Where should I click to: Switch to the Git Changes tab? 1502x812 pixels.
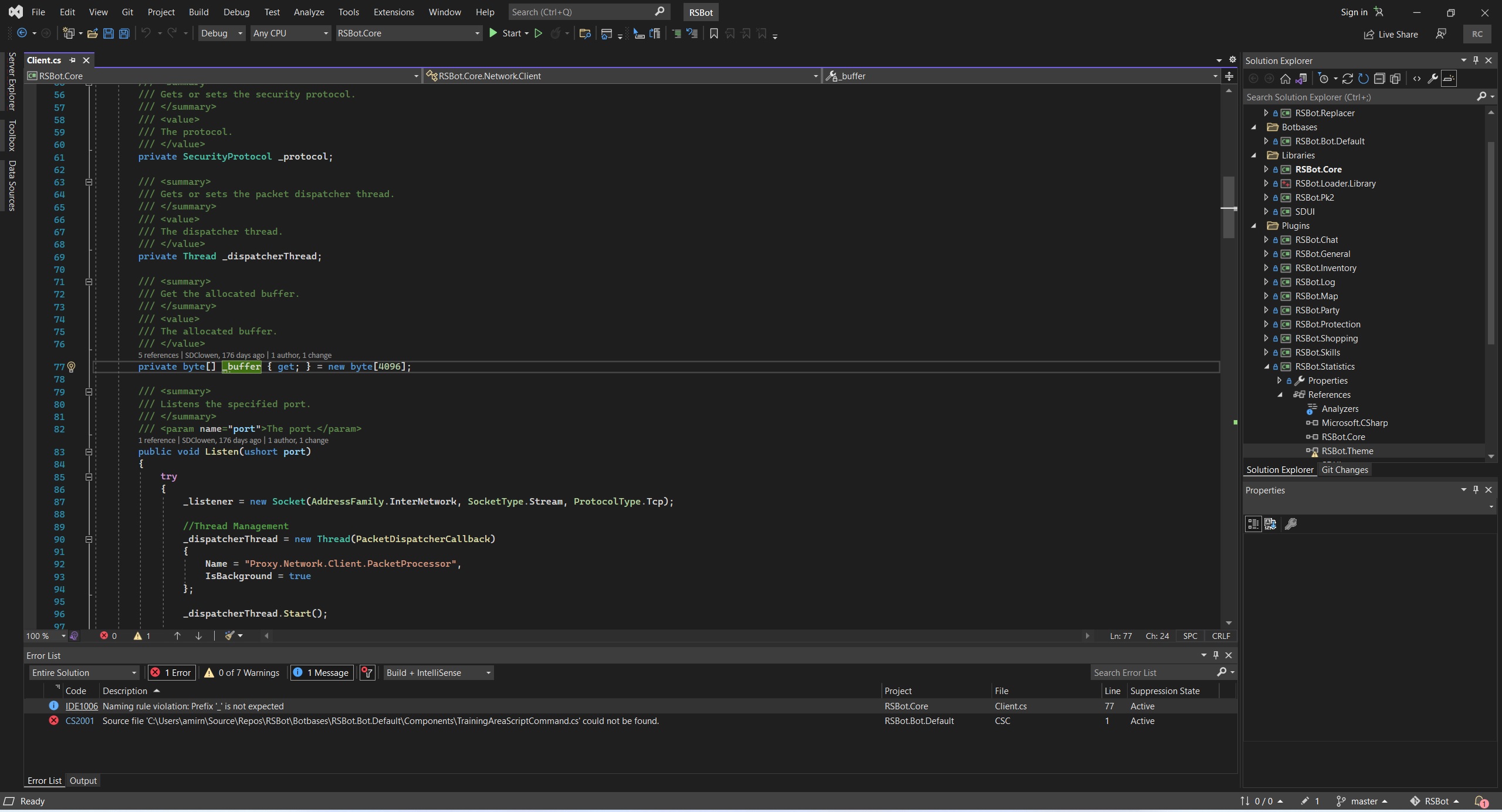pos(1344,470)
